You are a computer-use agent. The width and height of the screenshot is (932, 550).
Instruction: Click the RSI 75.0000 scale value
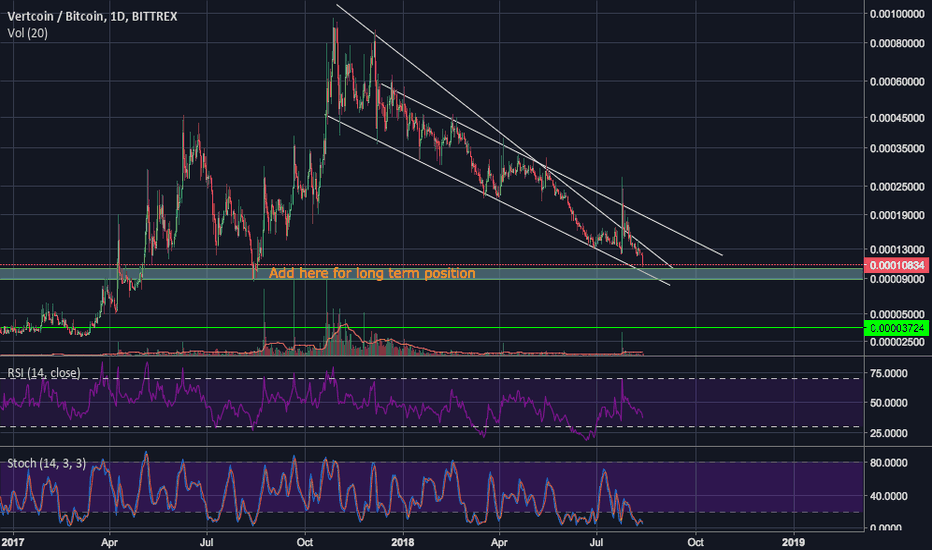pyautogui.click(x=889, y=373)
